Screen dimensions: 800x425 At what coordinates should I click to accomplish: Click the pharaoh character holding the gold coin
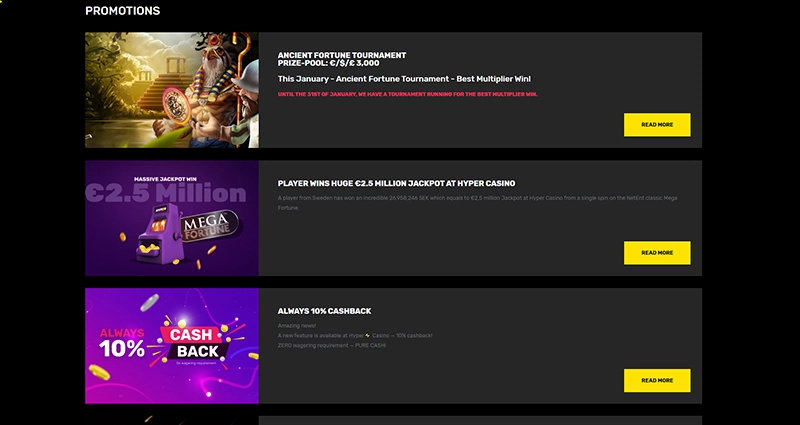[208, 95]
